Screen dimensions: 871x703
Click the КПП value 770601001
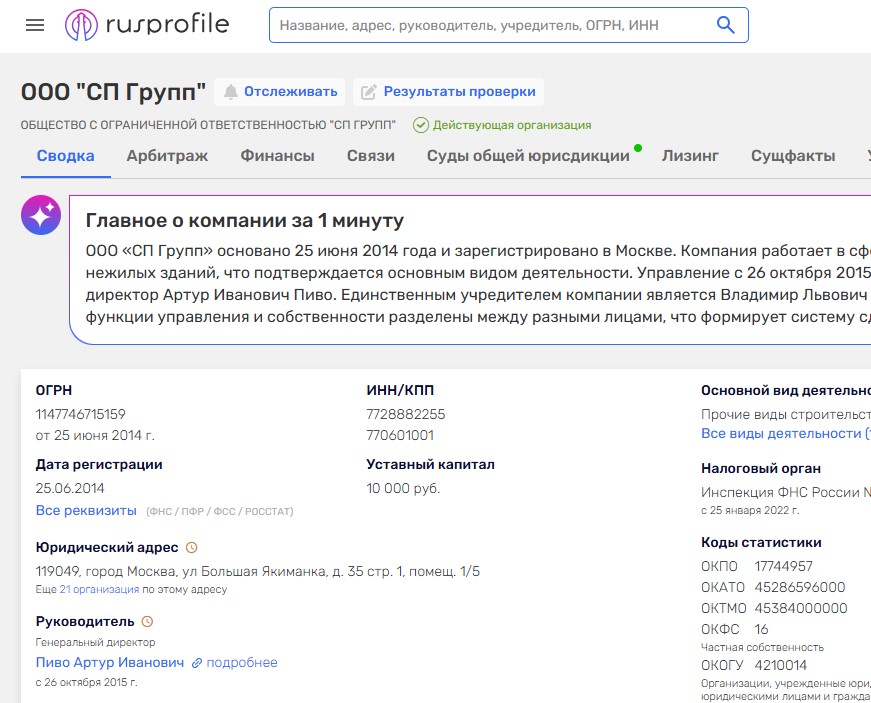[400, 435]
